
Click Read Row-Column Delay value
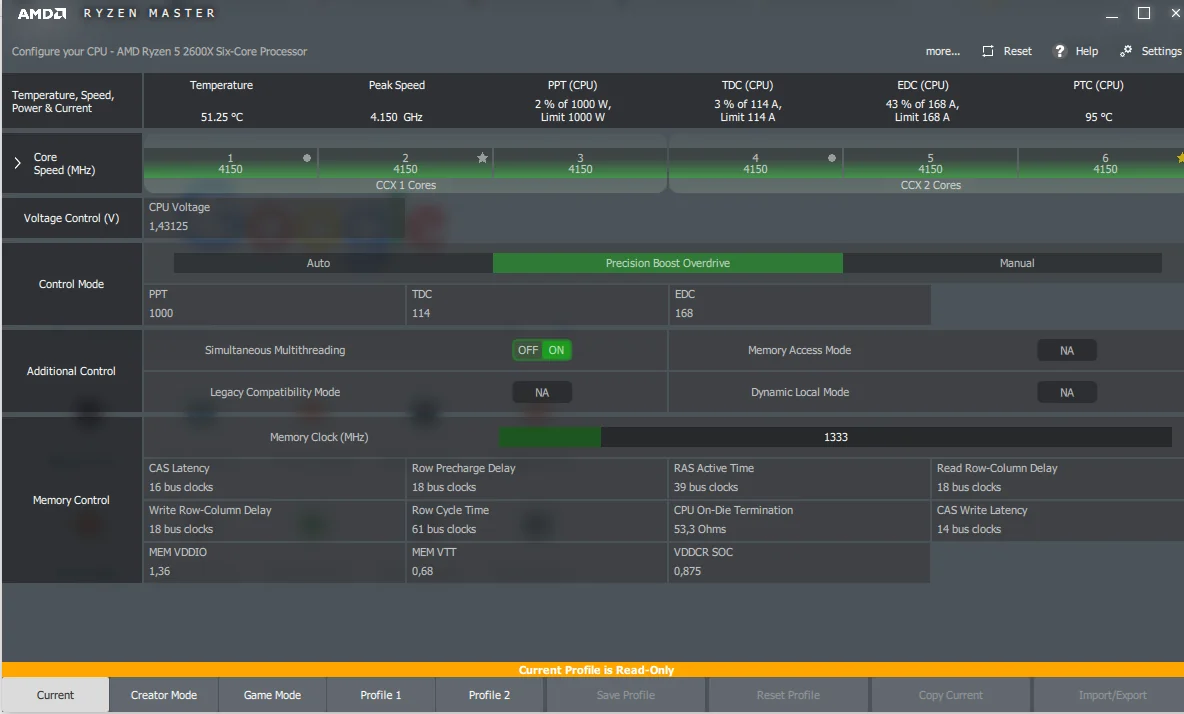pyautogui.click(x=969, y=488)
